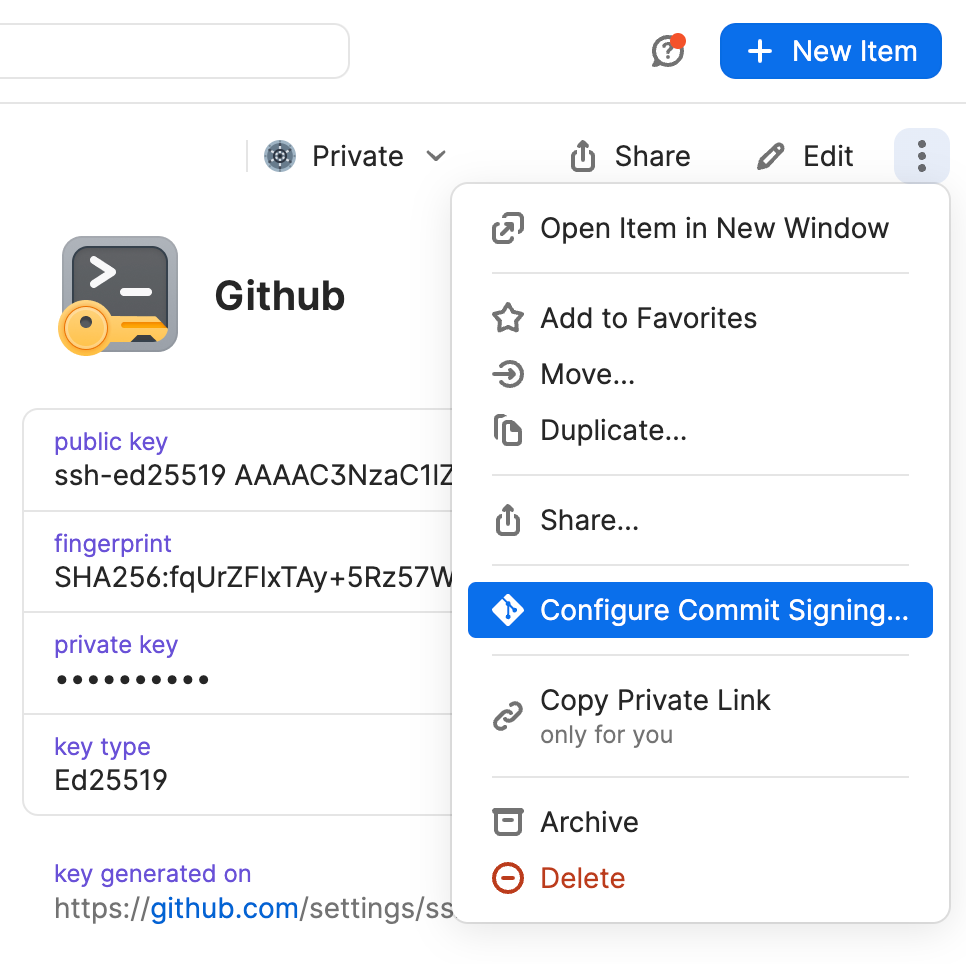Click the star icon for Add to Favorites
This screenshot has height=964, width=966.
508,318
